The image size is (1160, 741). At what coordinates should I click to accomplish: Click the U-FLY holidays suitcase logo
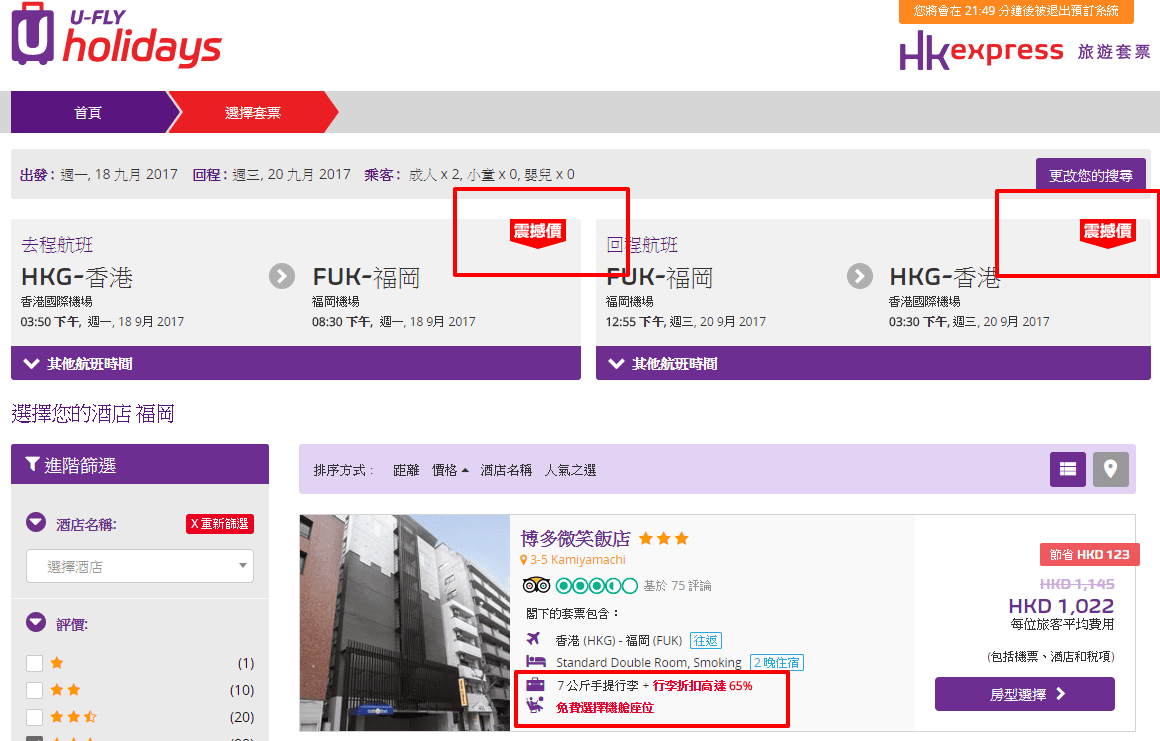point(32,35)
